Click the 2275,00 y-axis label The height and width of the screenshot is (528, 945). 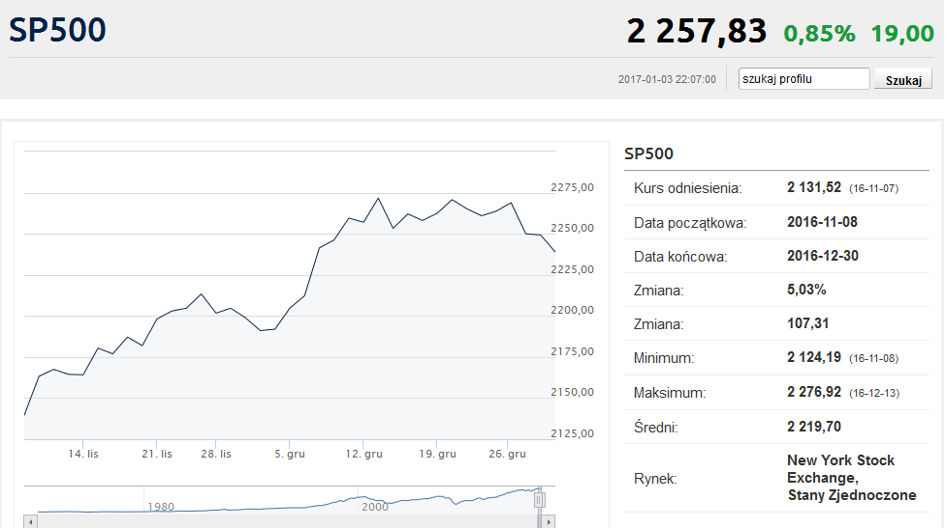pyautogui.click(x=572, y=187)
